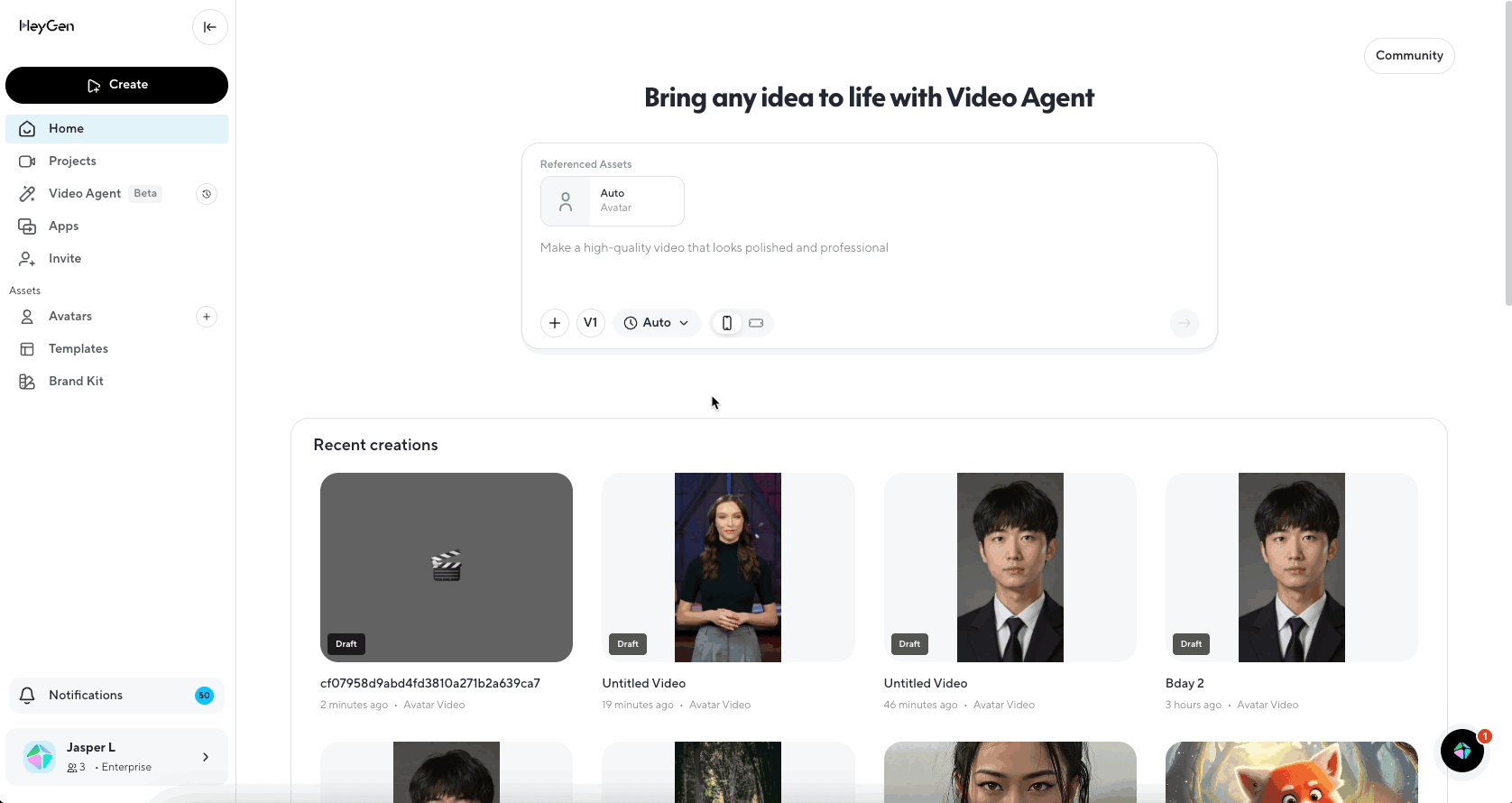Viewport: 1512px width, 803px height.
Task: Click the Apps icon in sidebar
Action: (x=27, y=226)
